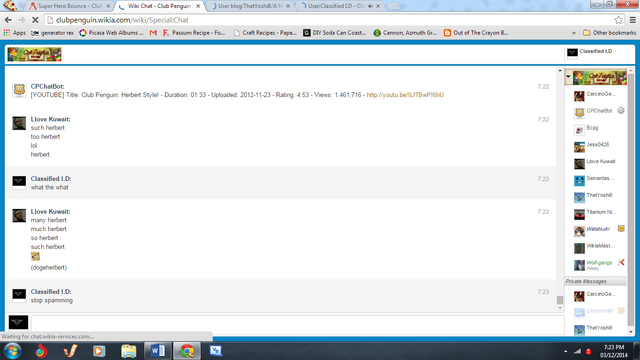The image size is (640, 360).
Task: Stop loading the page with X button
Action: click(x=35, y=20)
